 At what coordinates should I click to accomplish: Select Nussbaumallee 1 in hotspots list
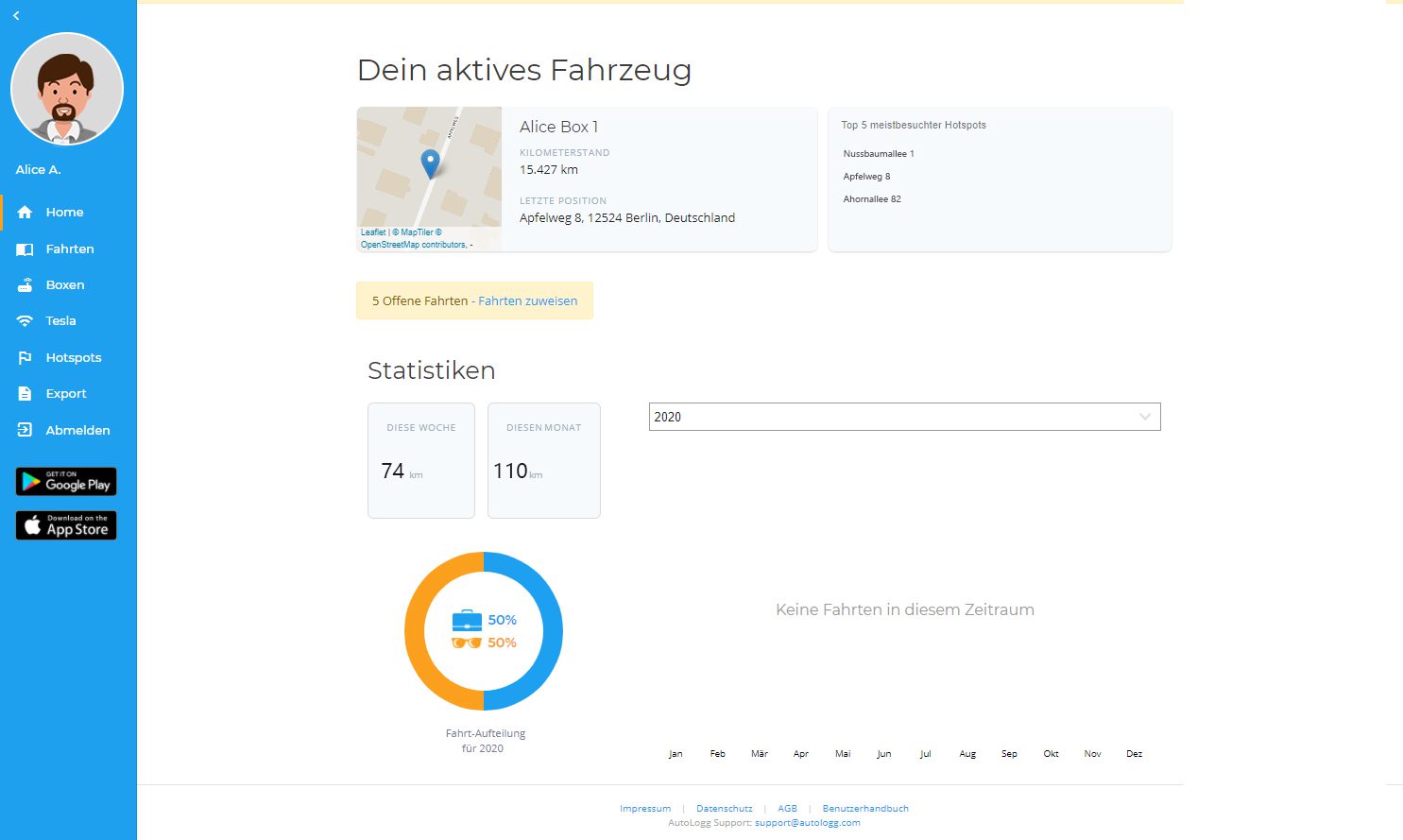[x=879, y=154]
